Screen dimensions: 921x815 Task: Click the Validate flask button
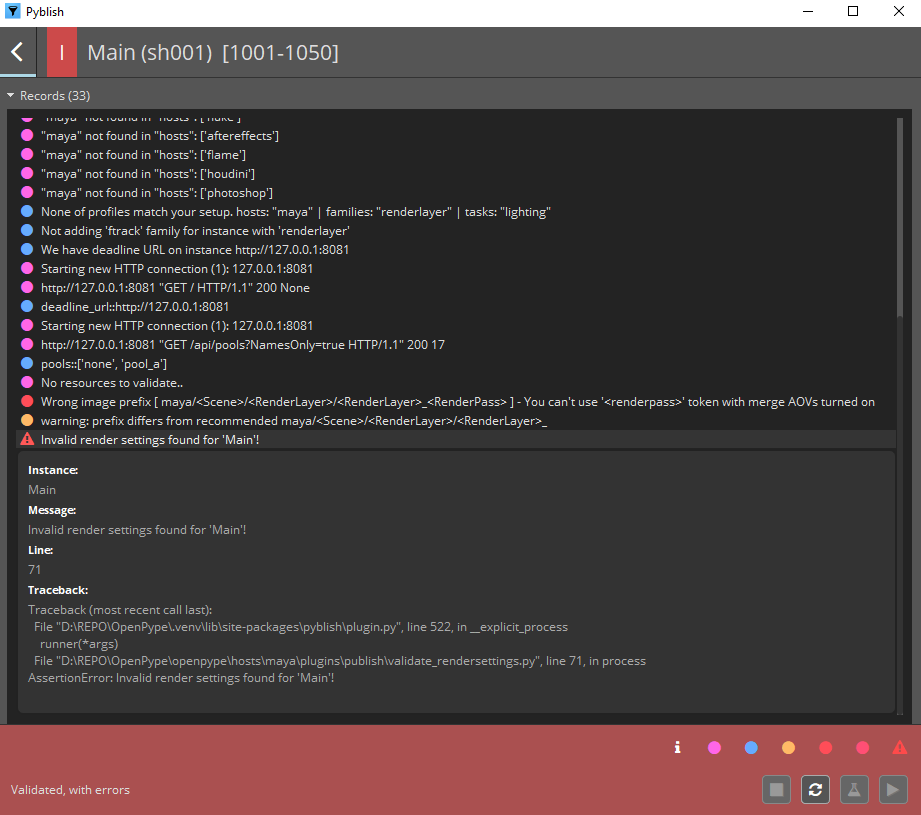(854, 789)
